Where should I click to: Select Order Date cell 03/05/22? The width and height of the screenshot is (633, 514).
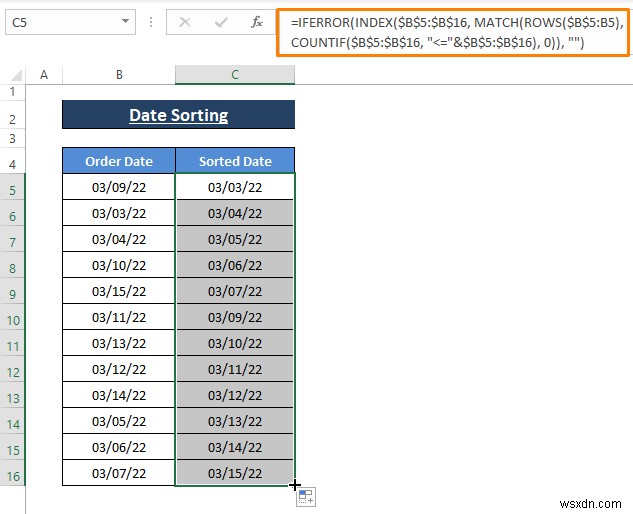tap(119, 421)
